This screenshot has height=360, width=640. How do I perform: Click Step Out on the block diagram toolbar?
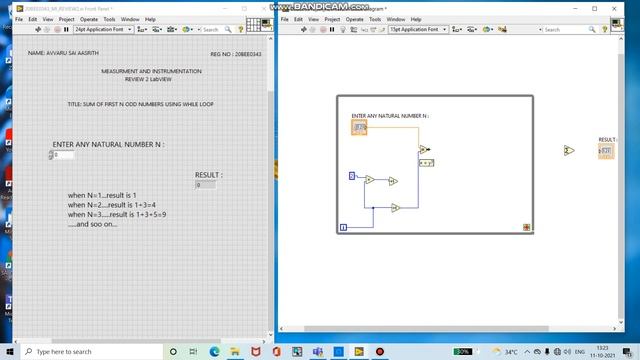382,29
